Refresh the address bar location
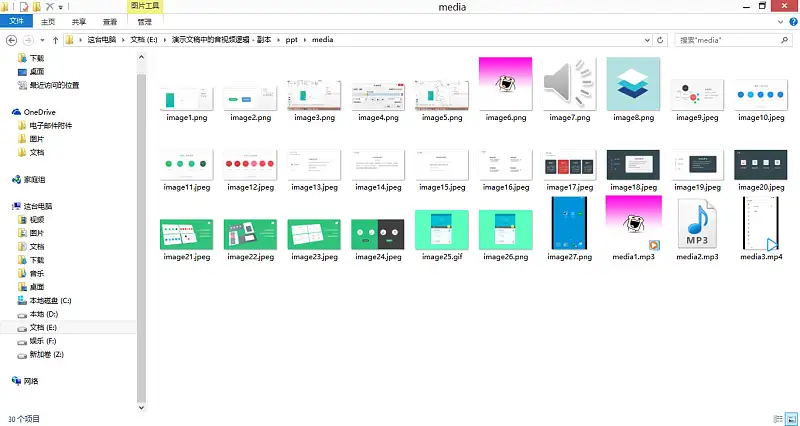 coord(660,40)
